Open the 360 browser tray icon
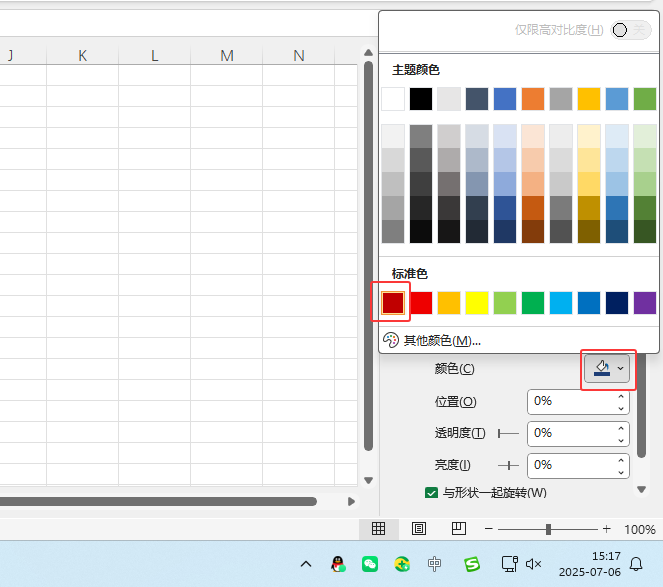663x587 pixels. pos(402,564)
